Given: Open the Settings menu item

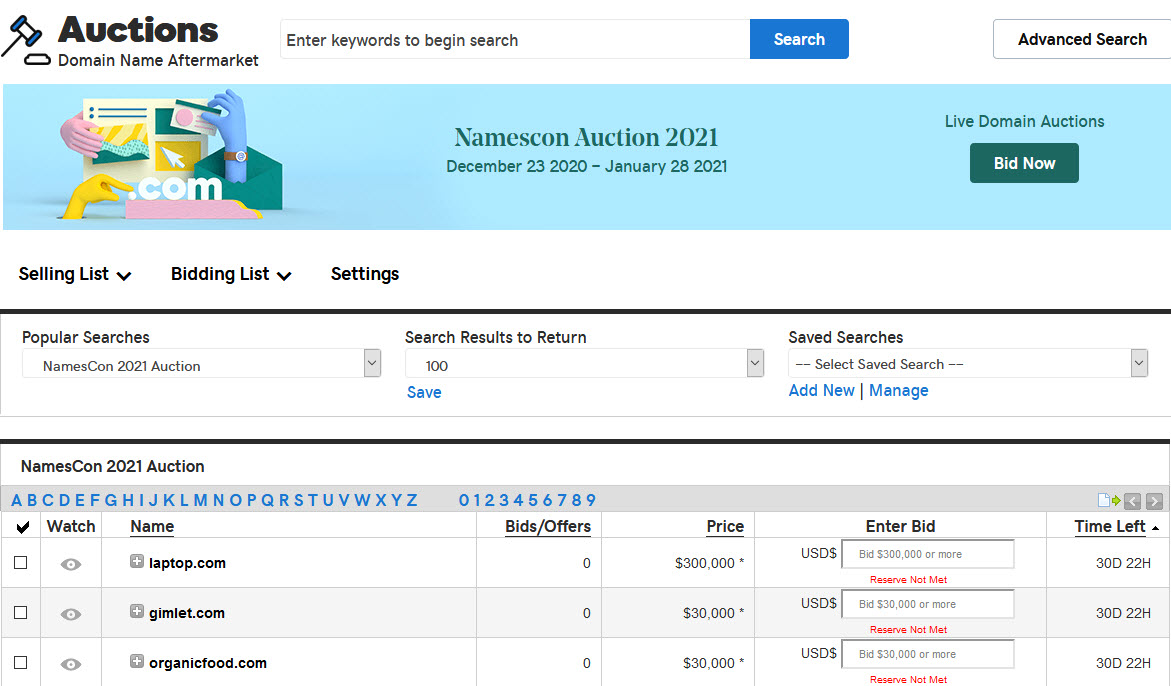Looking at the screenshot, I should tap(365, 274).
